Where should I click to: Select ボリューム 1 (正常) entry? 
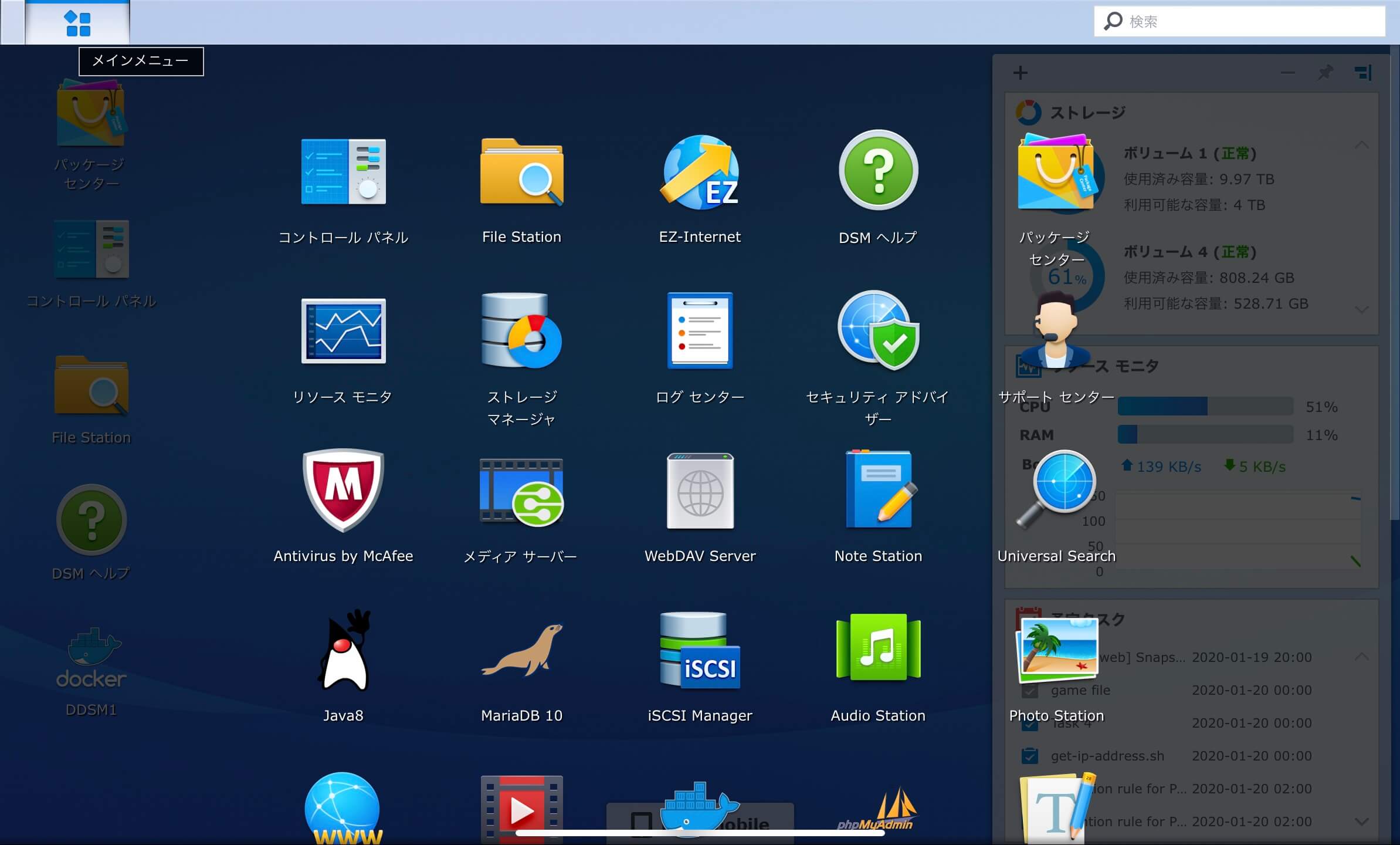point(1190,153)
